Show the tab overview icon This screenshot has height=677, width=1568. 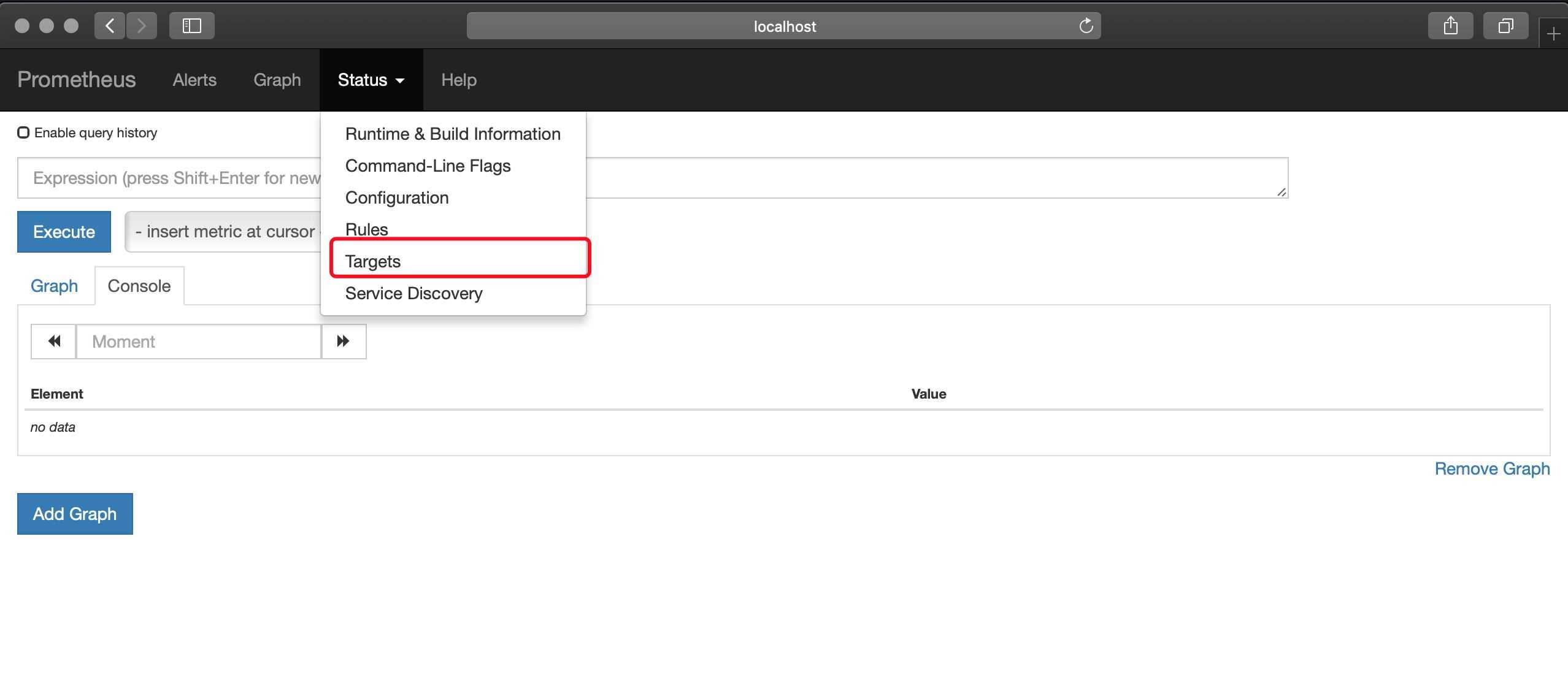coord(1505,26)
